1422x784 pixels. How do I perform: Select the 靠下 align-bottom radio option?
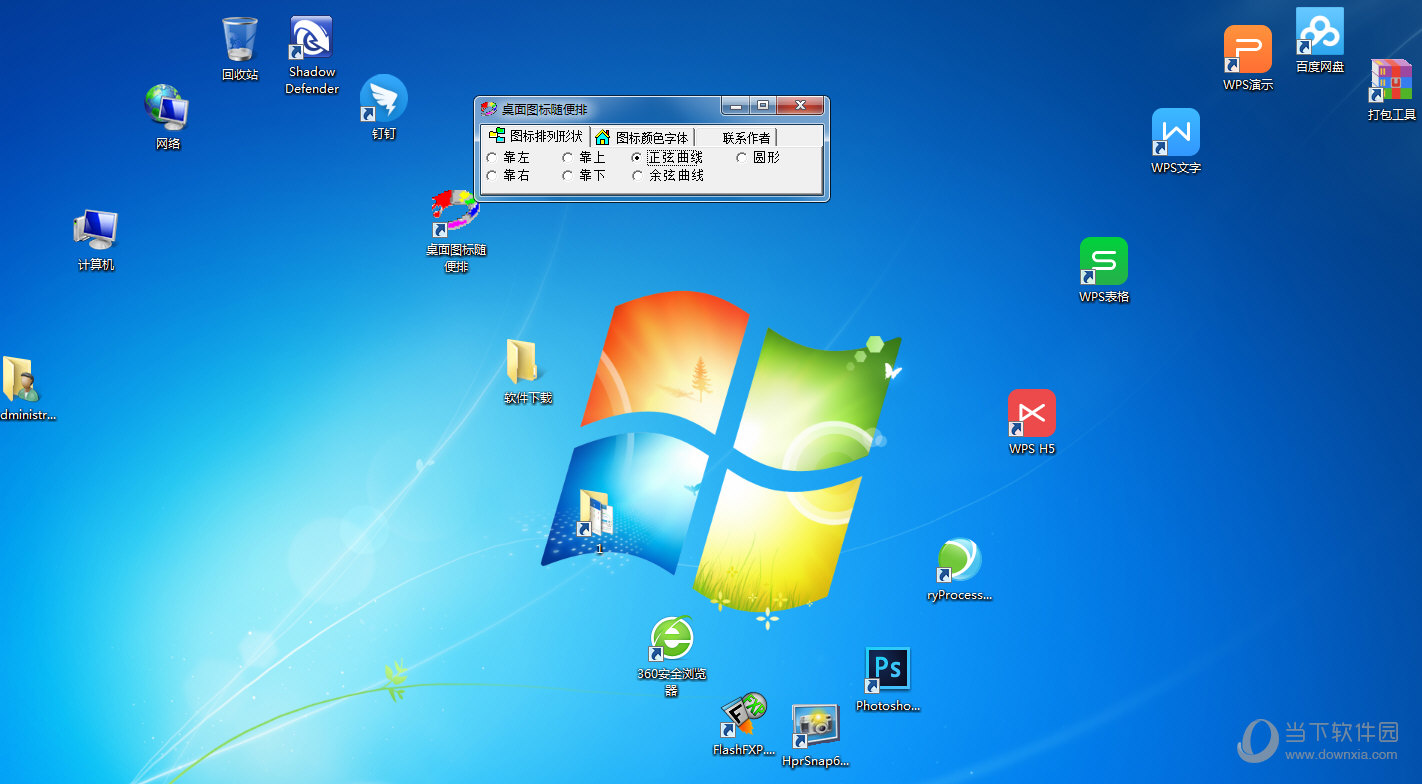pyautogui.click(x=584, y=175)
